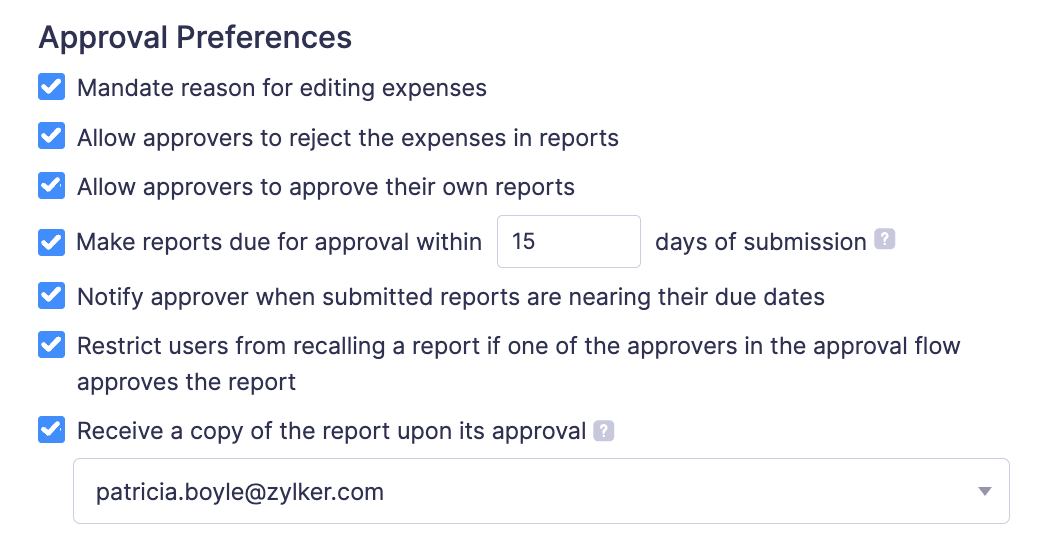Click "Receive a copy of the report" label

[x=331, y=432]
